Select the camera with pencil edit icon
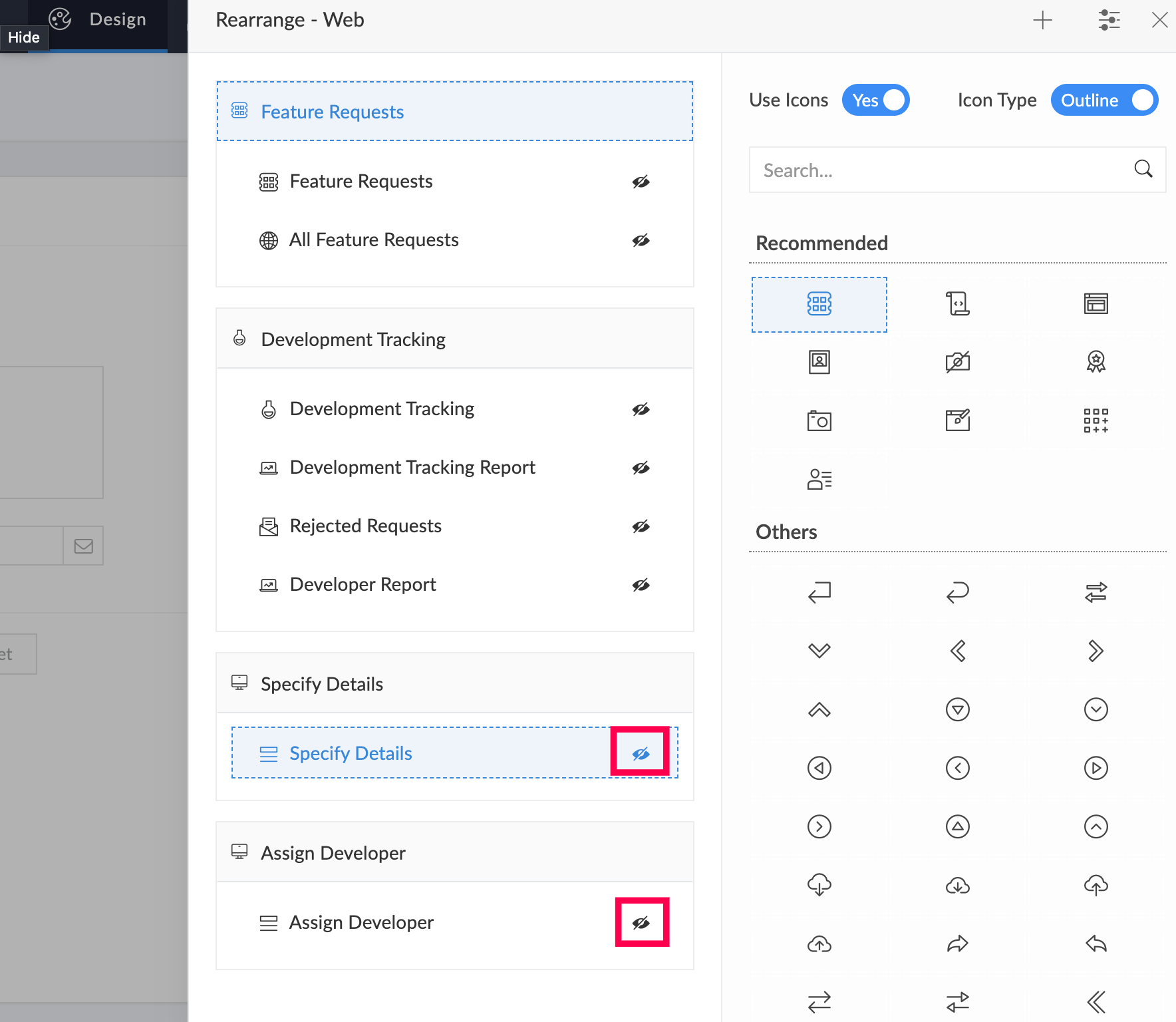1176x1022 pixels. (x=958, y=421)
